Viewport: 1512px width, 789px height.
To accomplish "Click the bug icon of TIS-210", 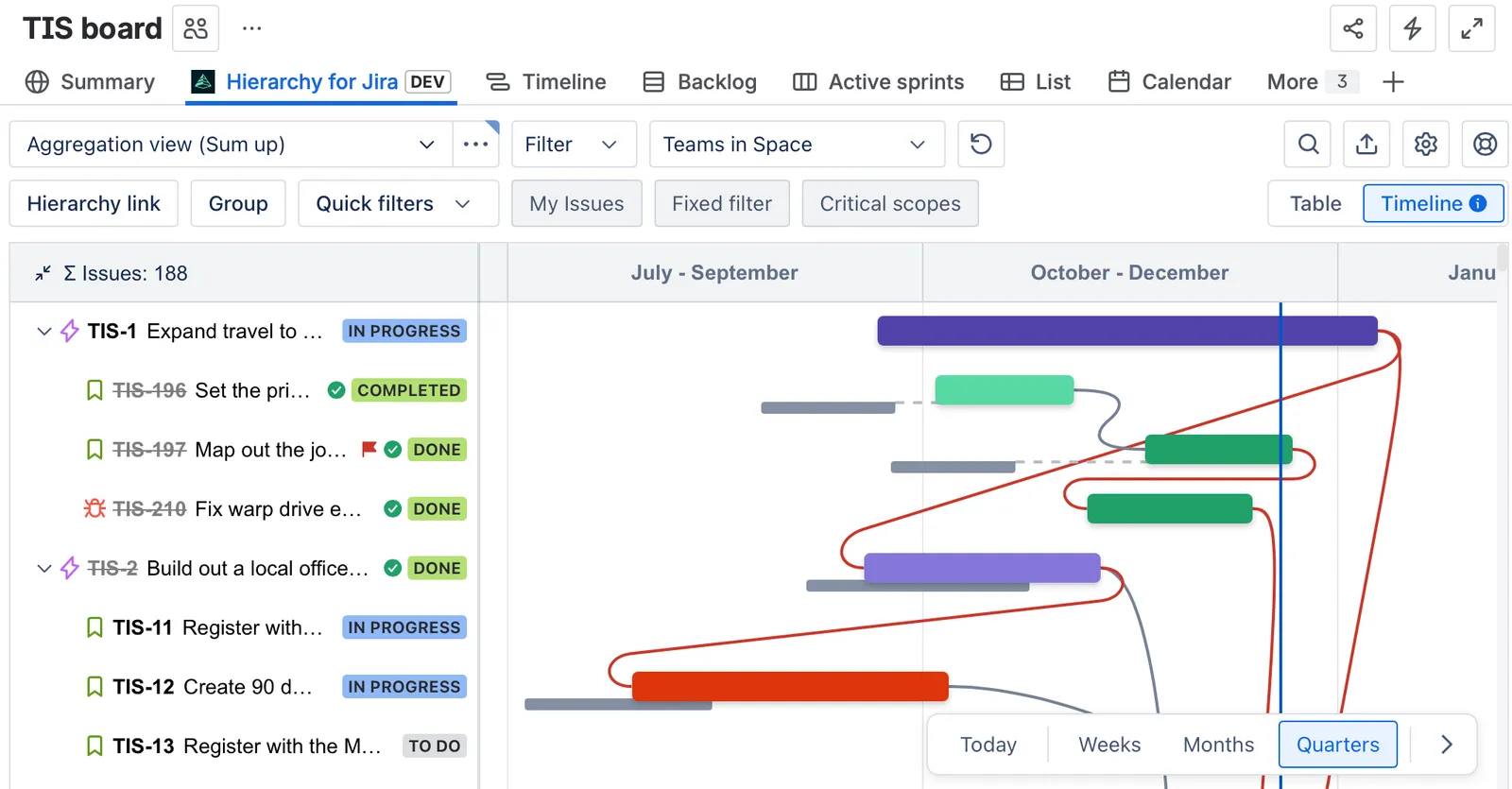I will pyautogui.click(x=94, y=508).
